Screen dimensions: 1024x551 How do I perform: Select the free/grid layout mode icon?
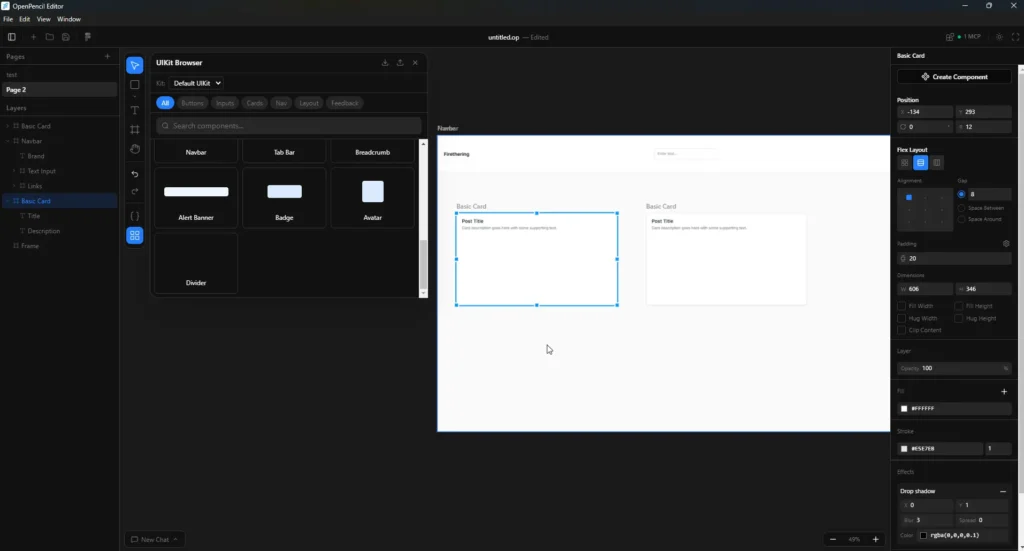tap(904, 163)
